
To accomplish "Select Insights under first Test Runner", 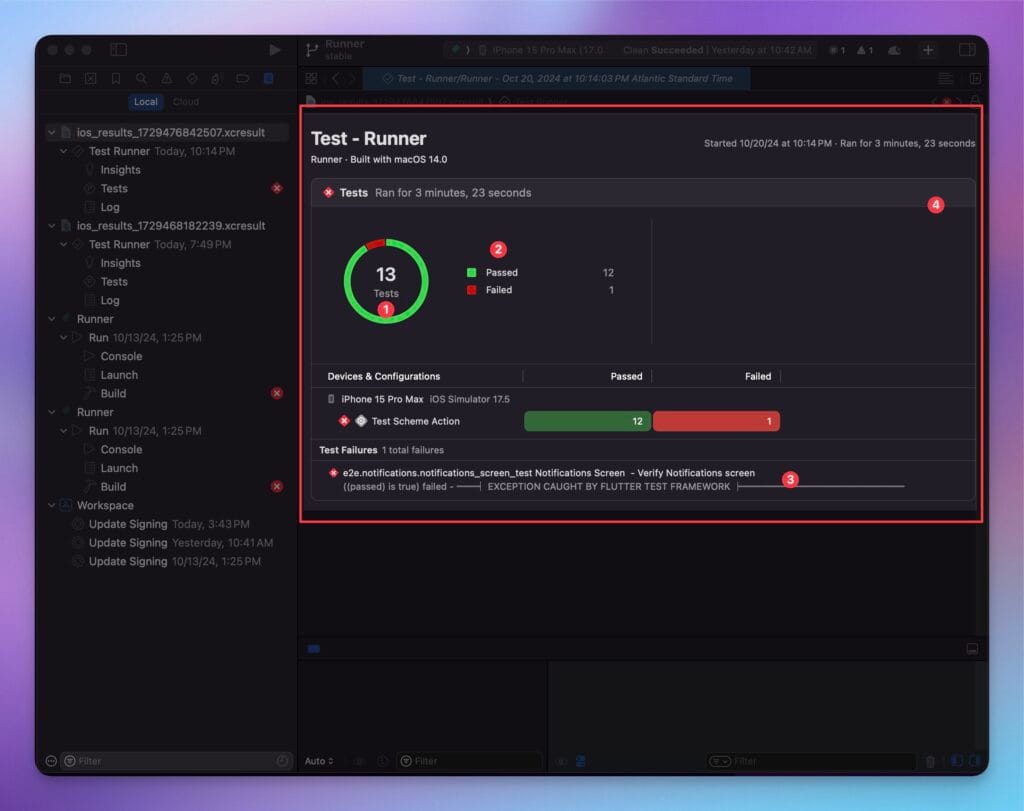I will [x=120, y=170].
